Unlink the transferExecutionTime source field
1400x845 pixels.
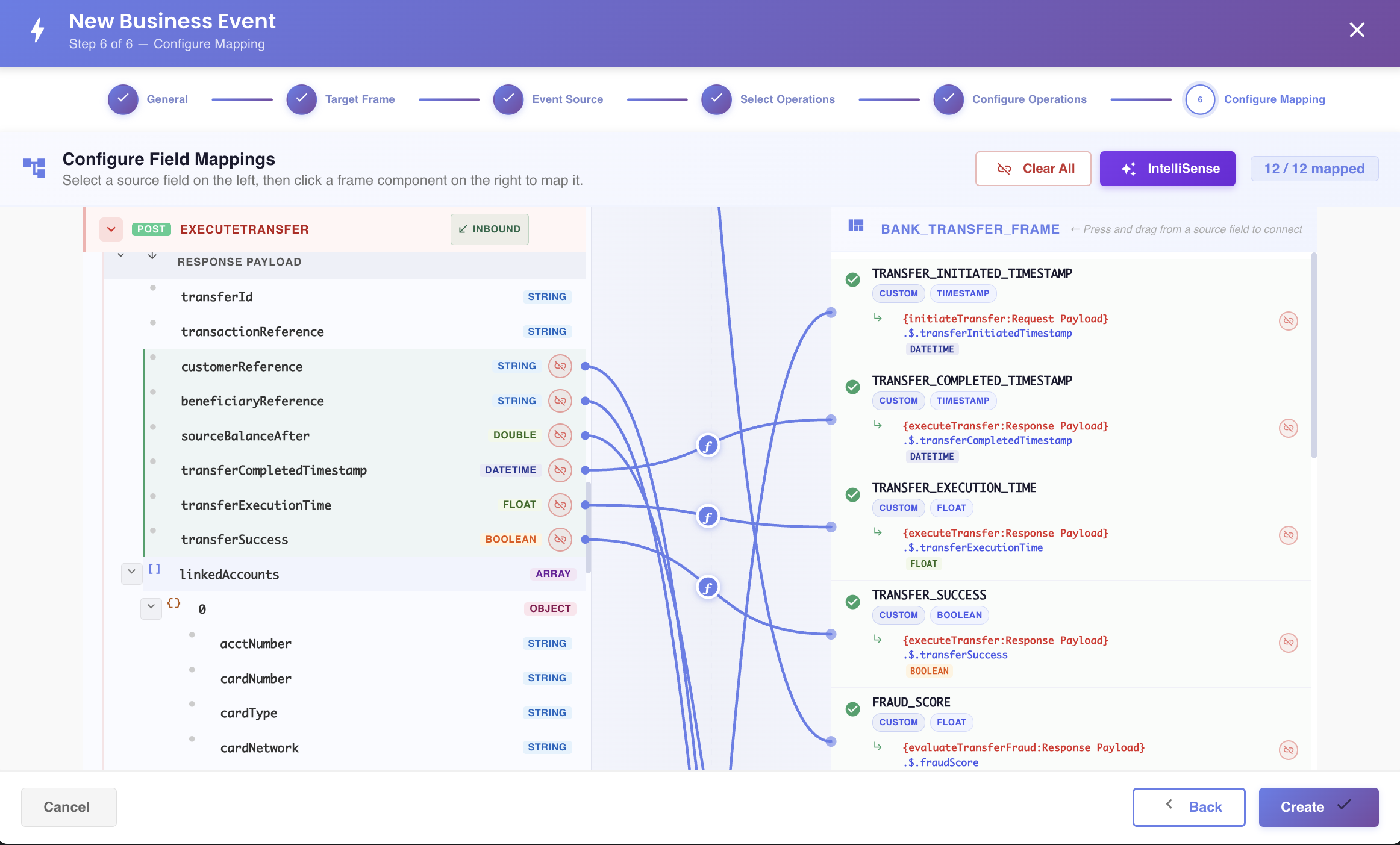[560, 505]
